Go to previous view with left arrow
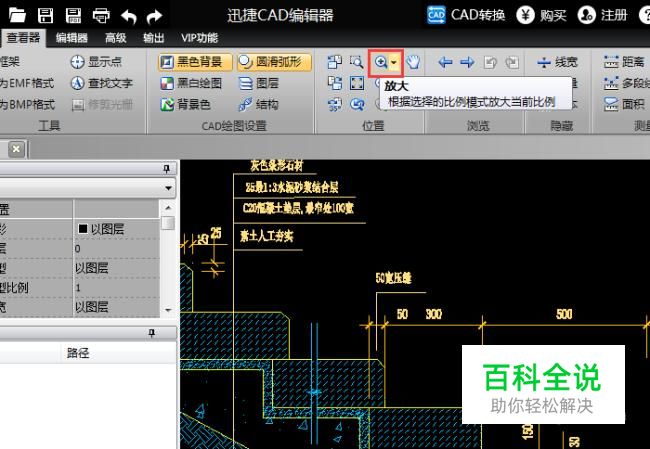 tap(445, 63)
